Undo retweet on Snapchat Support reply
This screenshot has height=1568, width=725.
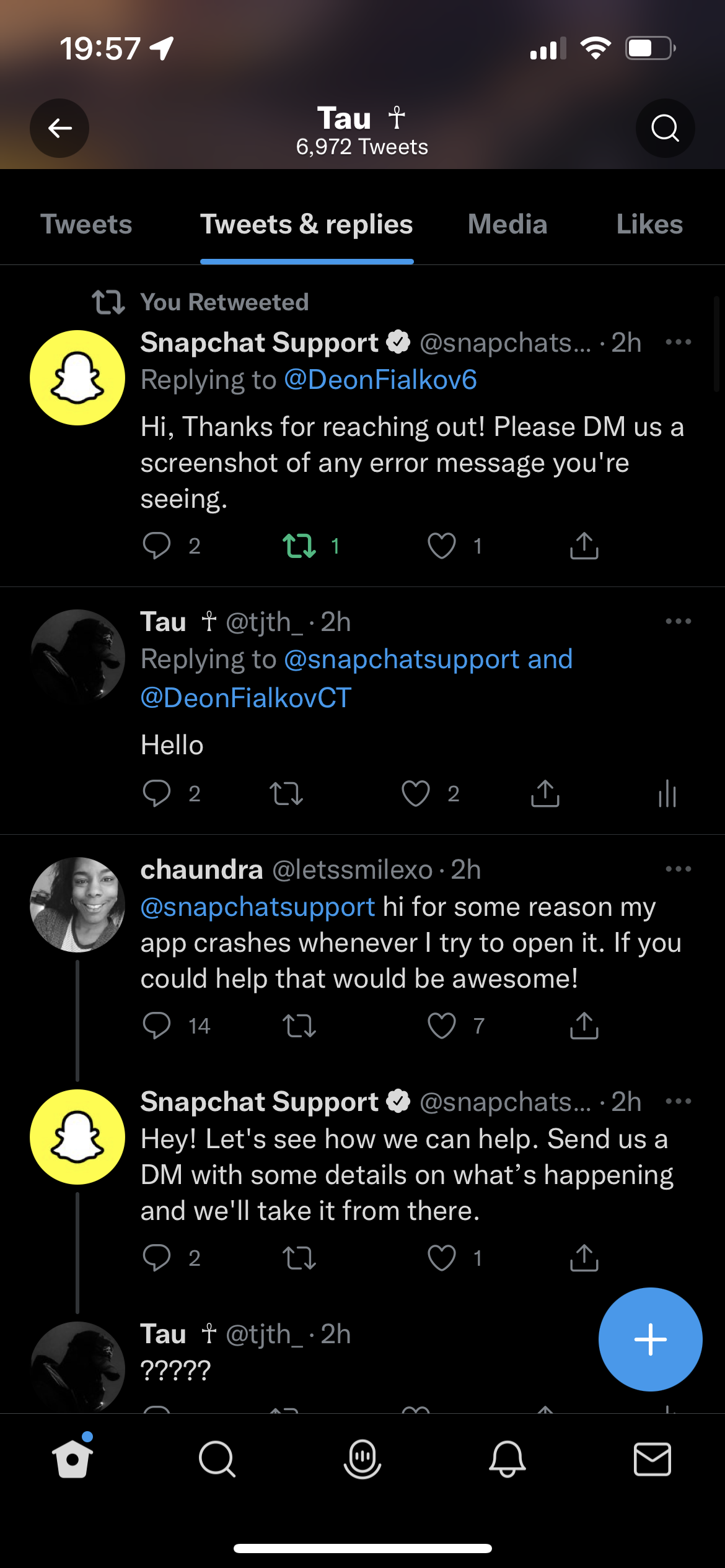(x=300, y=546)
